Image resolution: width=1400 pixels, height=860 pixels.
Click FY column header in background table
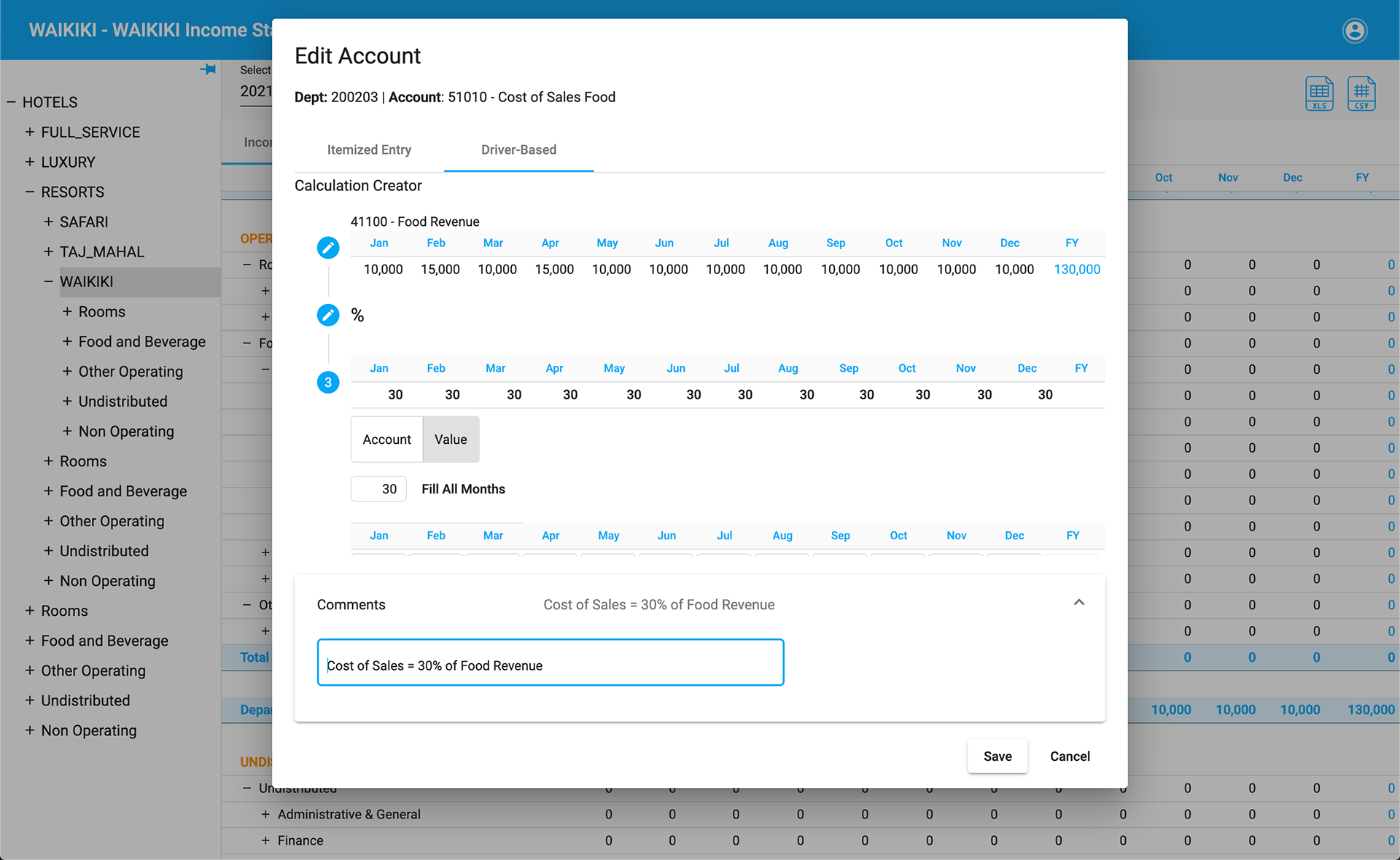click(x=1362, y=177)
